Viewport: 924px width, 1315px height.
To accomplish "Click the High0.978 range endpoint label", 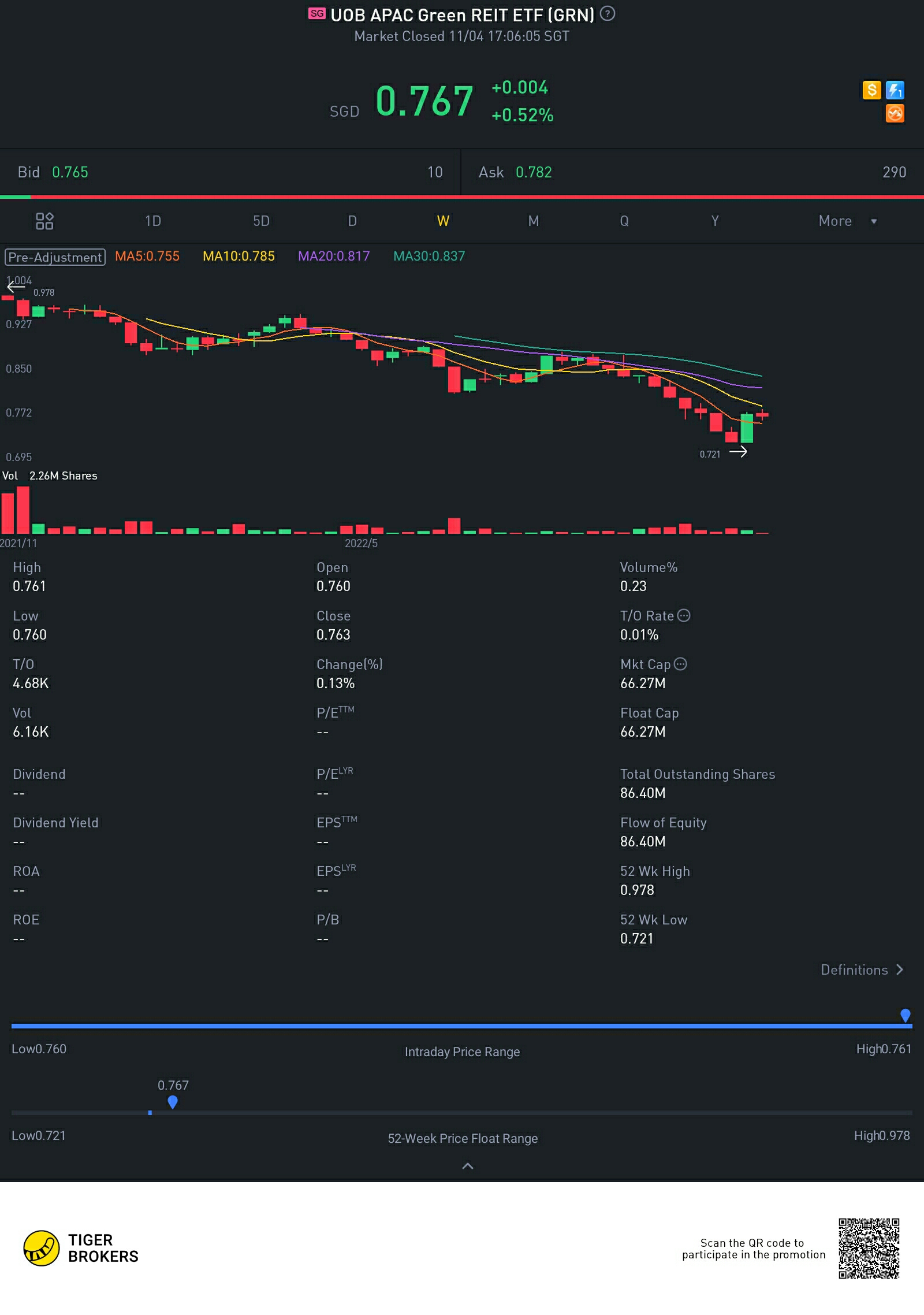I will tap(882, 1135).
